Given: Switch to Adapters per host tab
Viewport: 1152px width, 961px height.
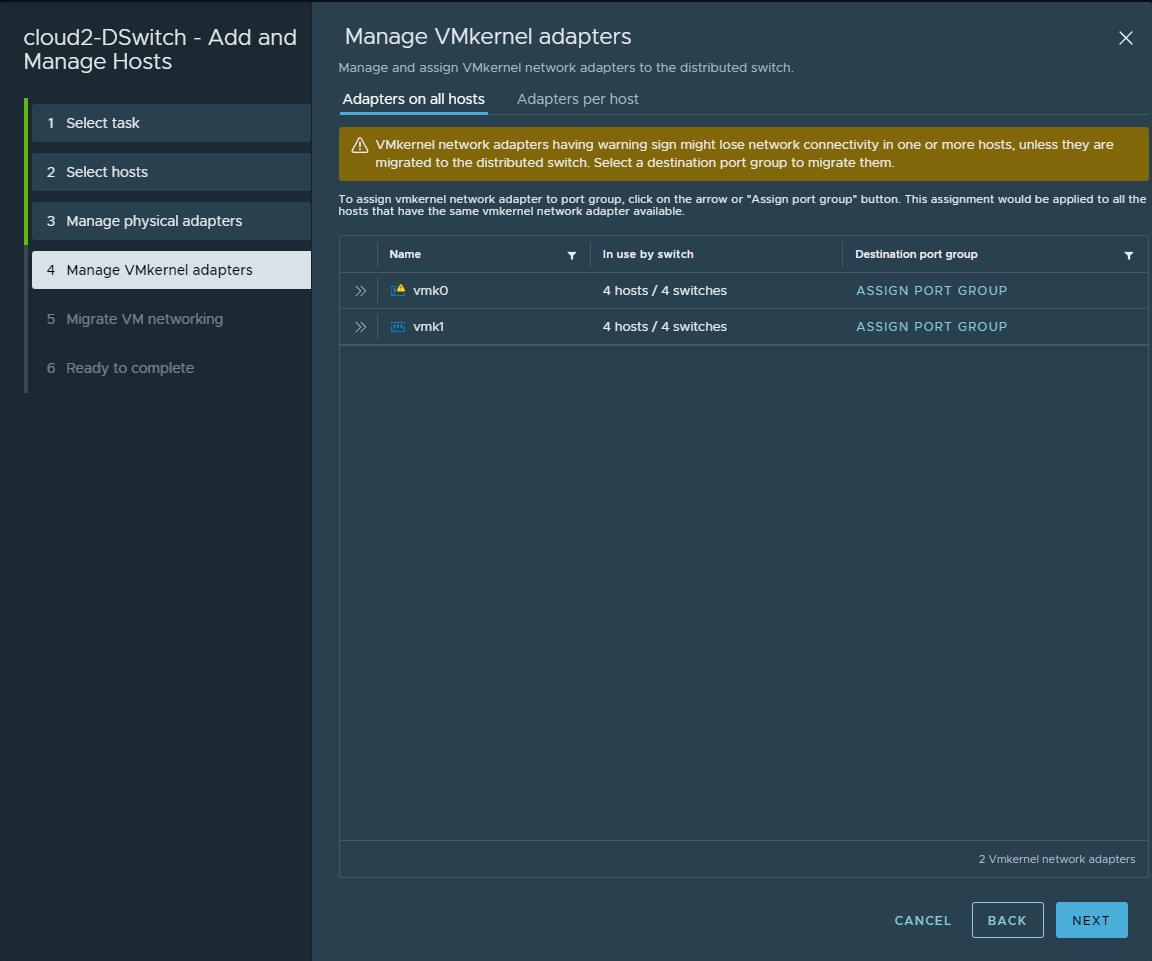Looking at the screenshot, I should click(577, 99).
